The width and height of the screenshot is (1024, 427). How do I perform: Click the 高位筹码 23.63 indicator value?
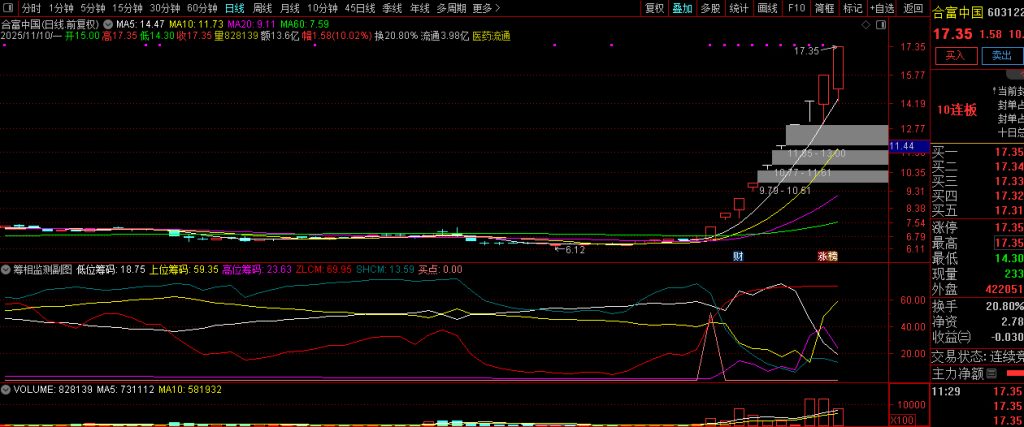pos(257,269)
